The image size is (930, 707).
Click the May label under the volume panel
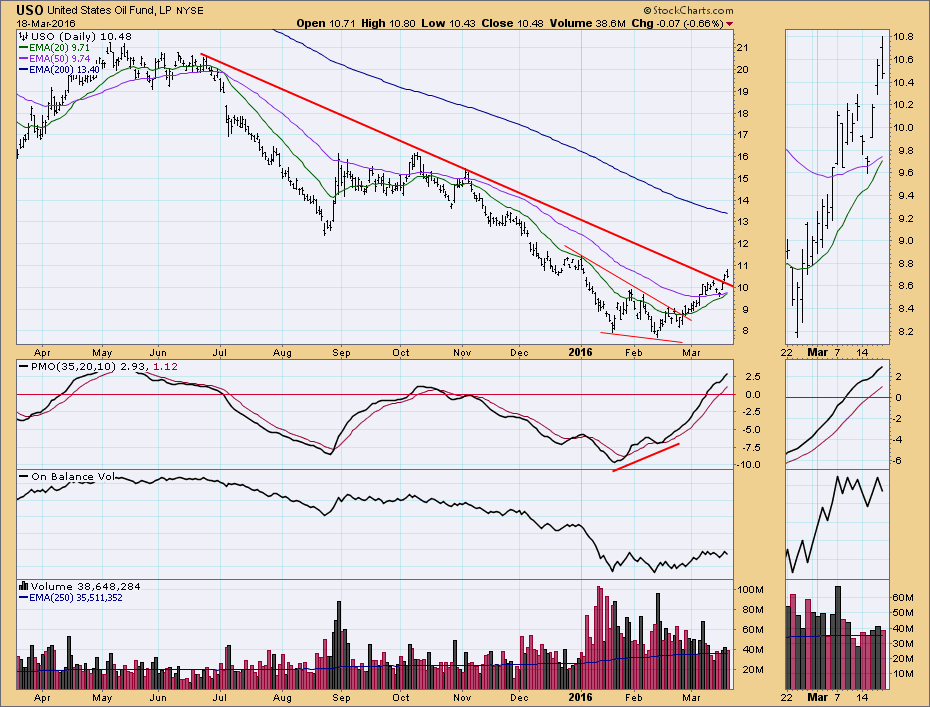(102, 698)
